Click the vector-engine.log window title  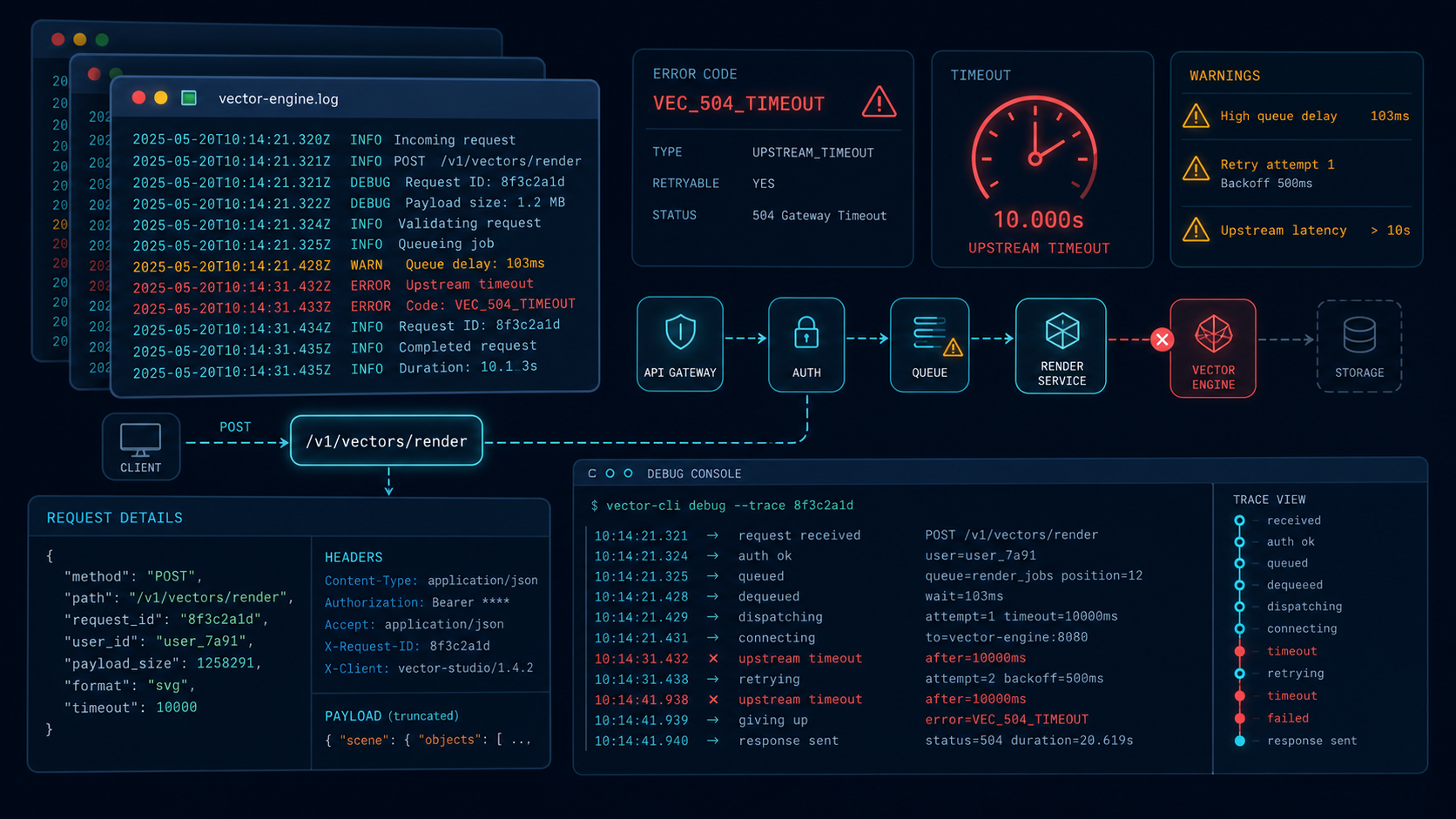pyautogui.click(x=279, y=98)
